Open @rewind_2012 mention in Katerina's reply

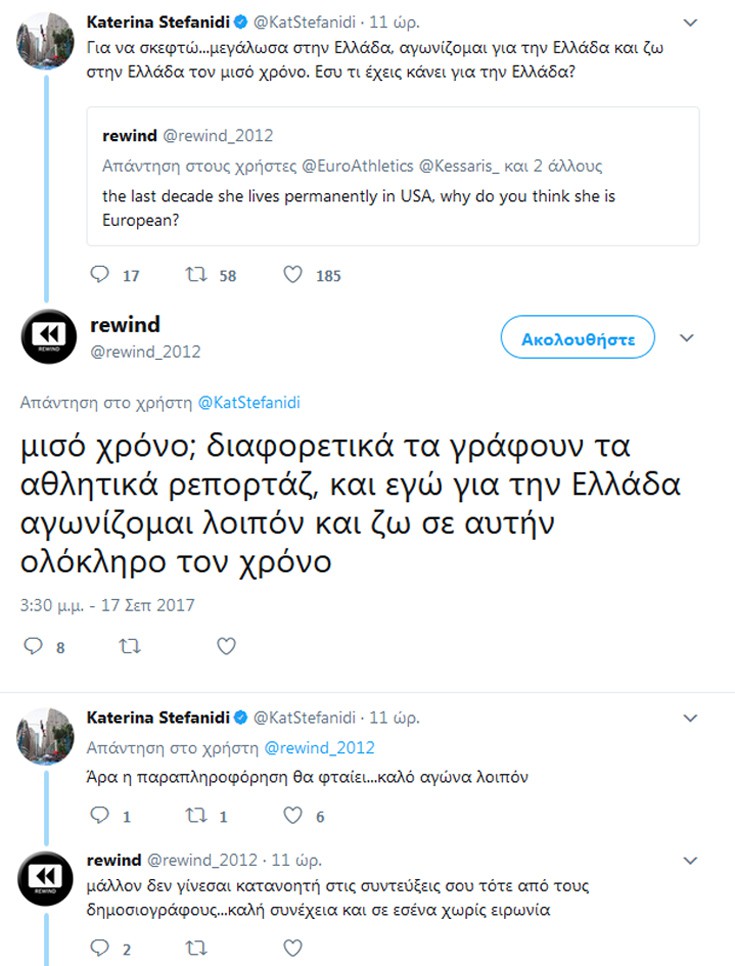(x=319, y=747)
